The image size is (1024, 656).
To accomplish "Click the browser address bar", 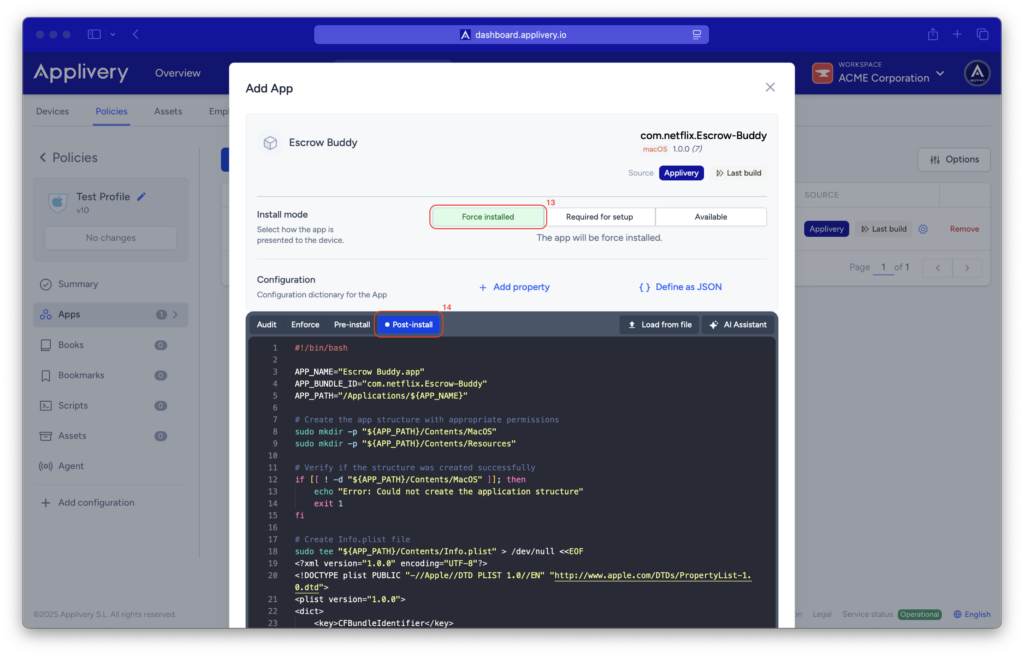I will coord(511,35).
